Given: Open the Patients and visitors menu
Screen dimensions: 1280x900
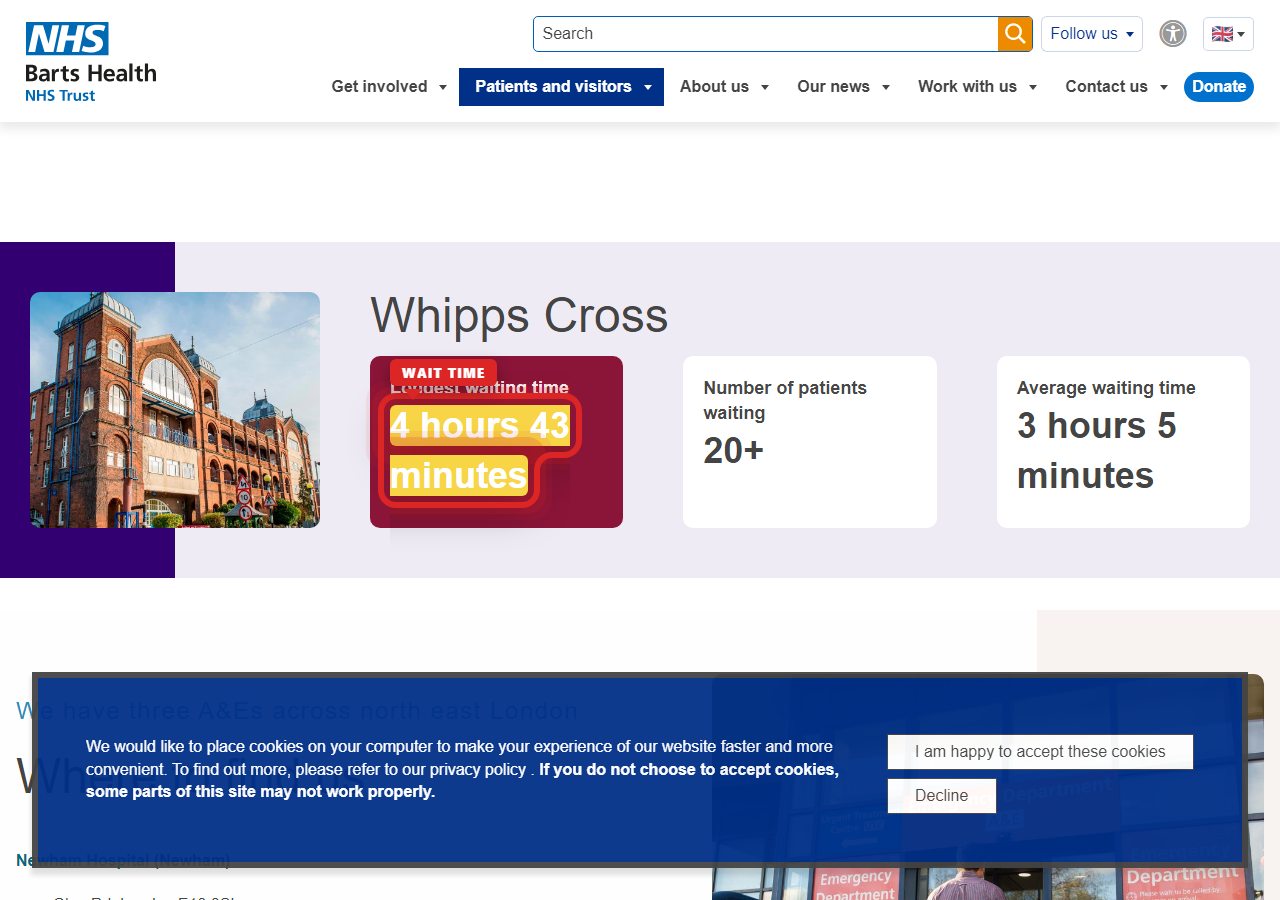Looking at the screenshot, I should pyautogui.click(x=561, y=87).
